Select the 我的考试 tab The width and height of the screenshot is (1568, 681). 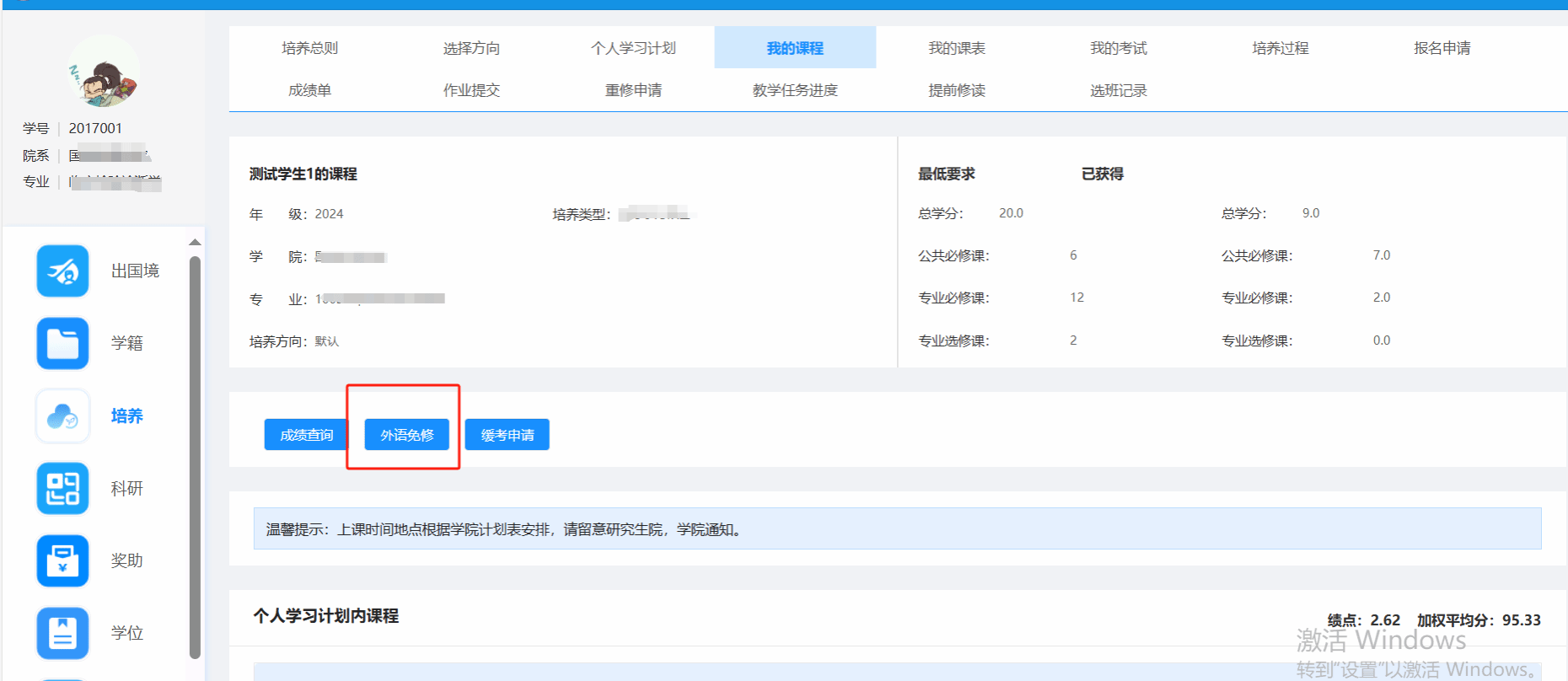(x=1118, y=48)
